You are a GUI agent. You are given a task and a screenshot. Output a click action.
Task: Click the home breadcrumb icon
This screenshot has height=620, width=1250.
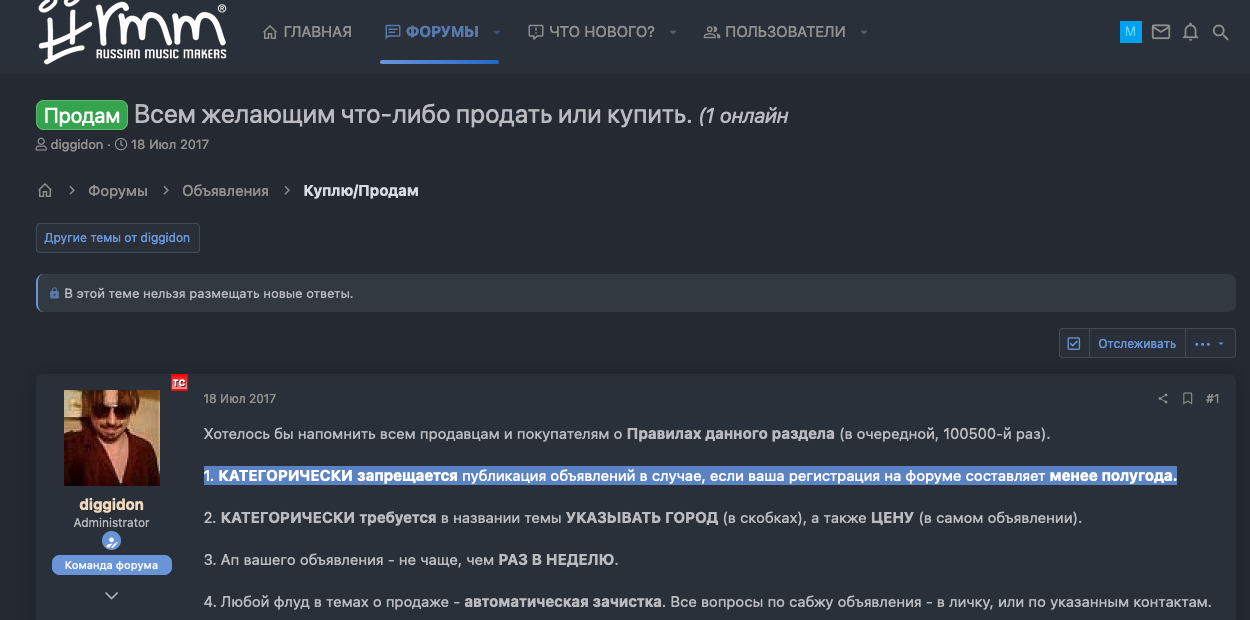pos(45,191)
